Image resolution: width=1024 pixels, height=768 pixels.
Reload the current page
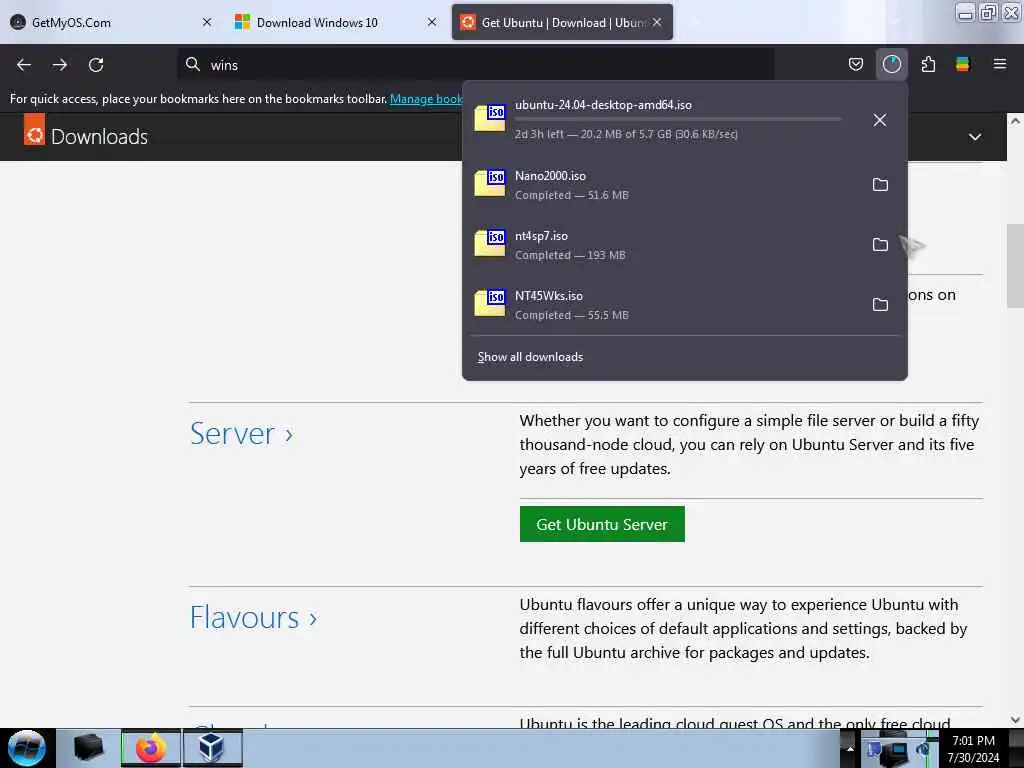96,65
